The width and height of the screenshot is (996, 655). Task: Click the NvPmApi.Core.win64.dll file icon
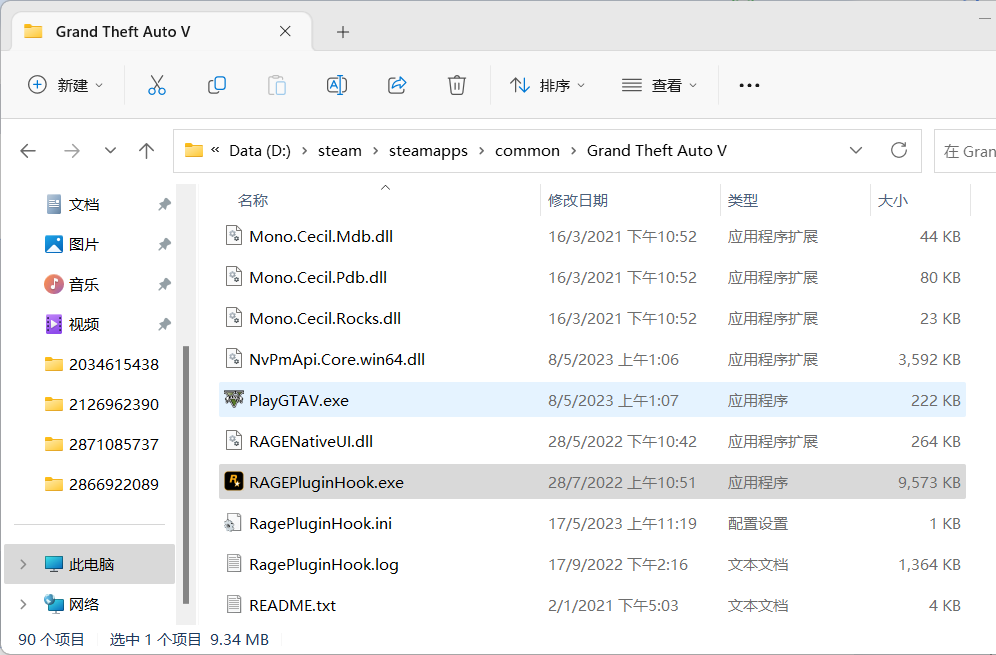coord(234,358)
